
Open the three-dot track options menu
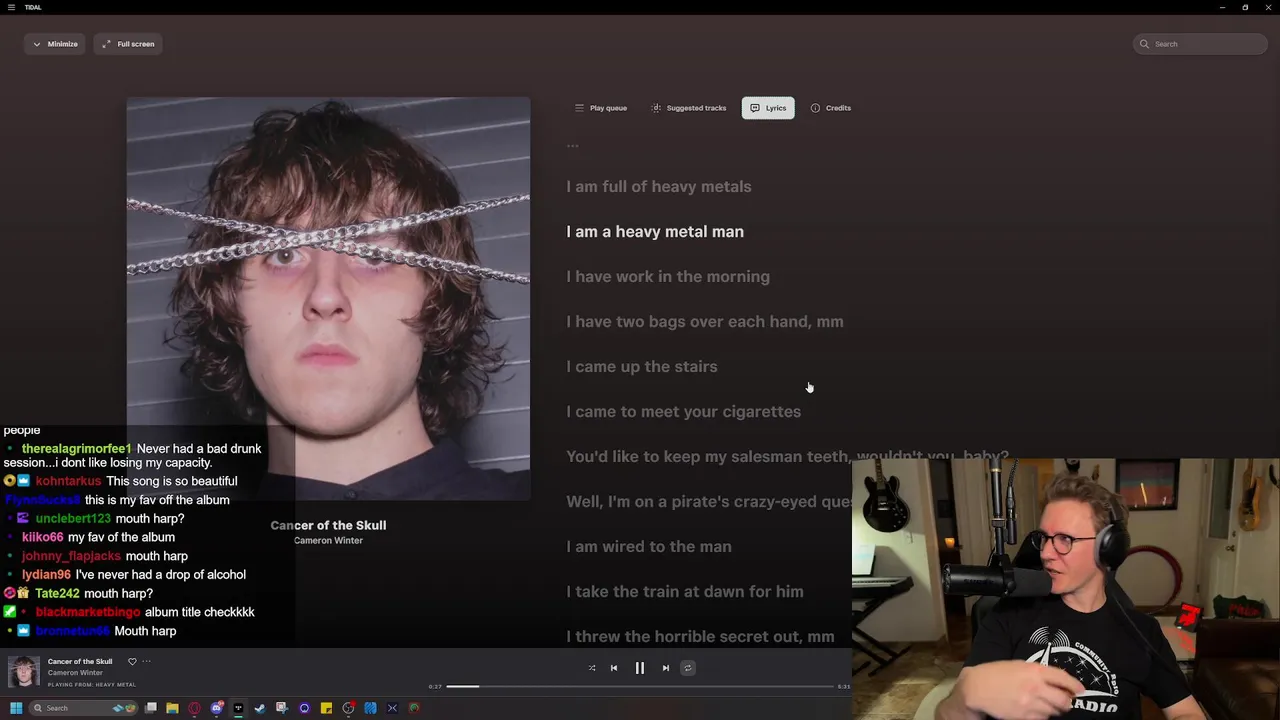click(x=146, y=661)
